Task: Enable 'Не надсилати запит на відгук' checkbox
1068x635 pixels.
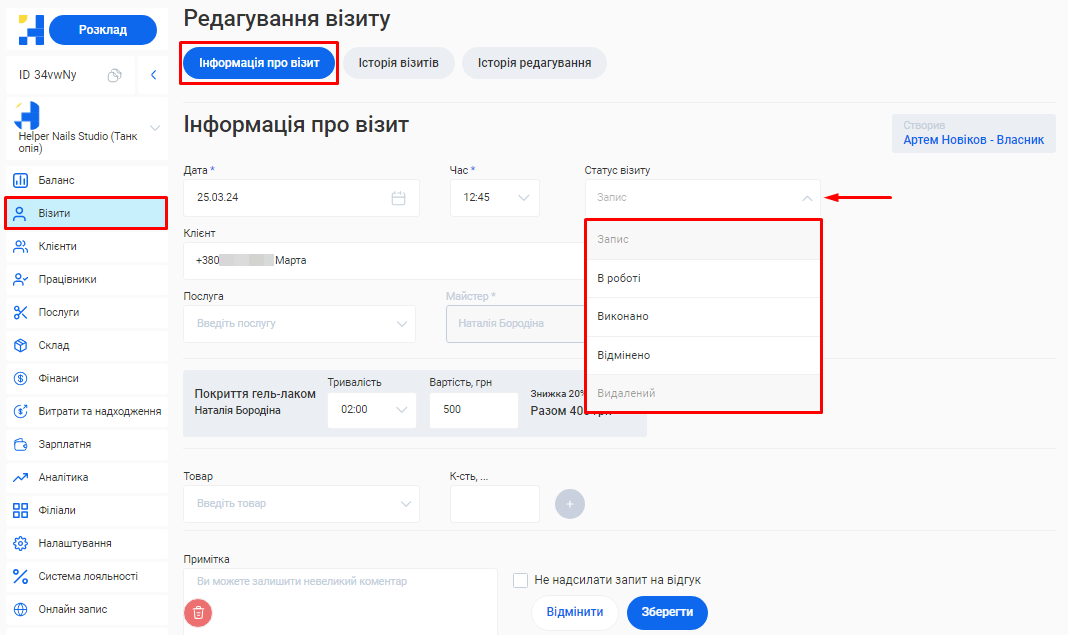Action: click(520, 580)
